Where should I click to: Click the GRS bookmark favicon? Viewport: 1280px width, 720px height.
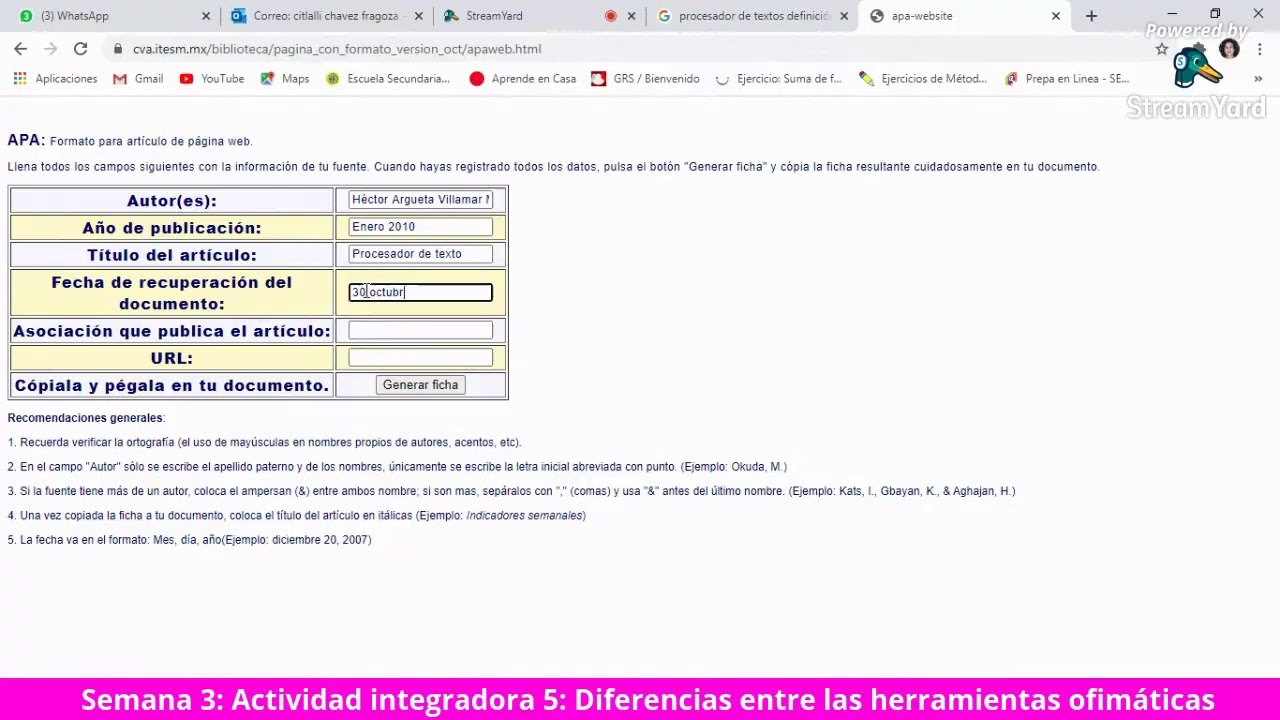598,79
